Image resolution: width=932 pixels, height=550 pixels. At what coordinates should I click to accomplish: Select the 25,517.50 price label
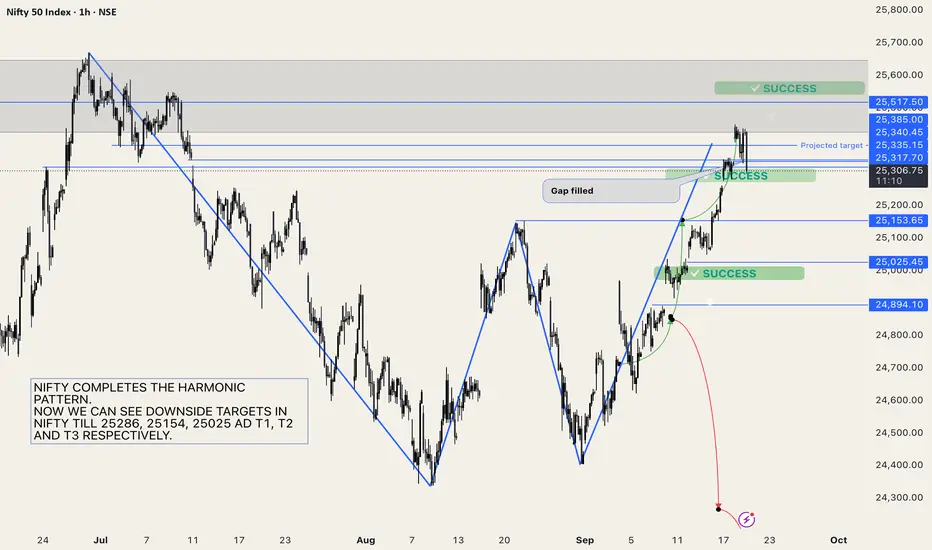click(x=899, y=102)
